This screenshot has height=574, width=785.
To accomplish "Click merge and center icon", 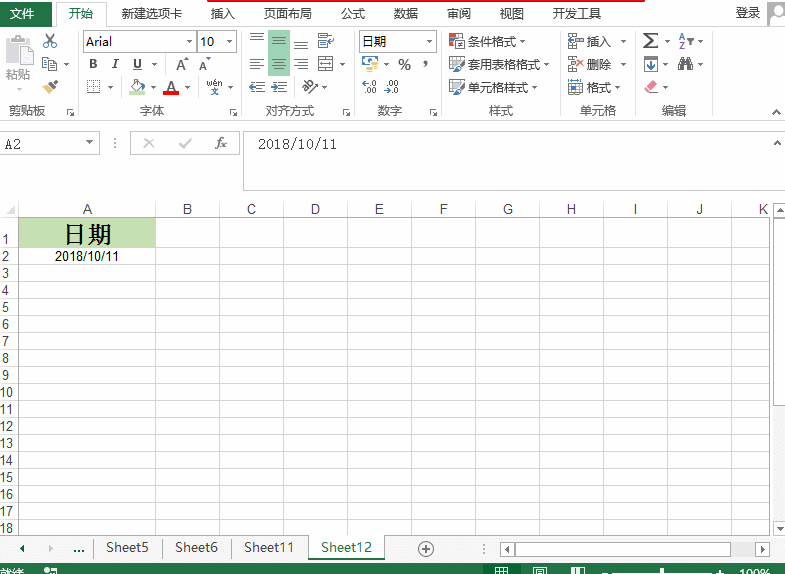I will pyautogui.click(x=325, y=64).
